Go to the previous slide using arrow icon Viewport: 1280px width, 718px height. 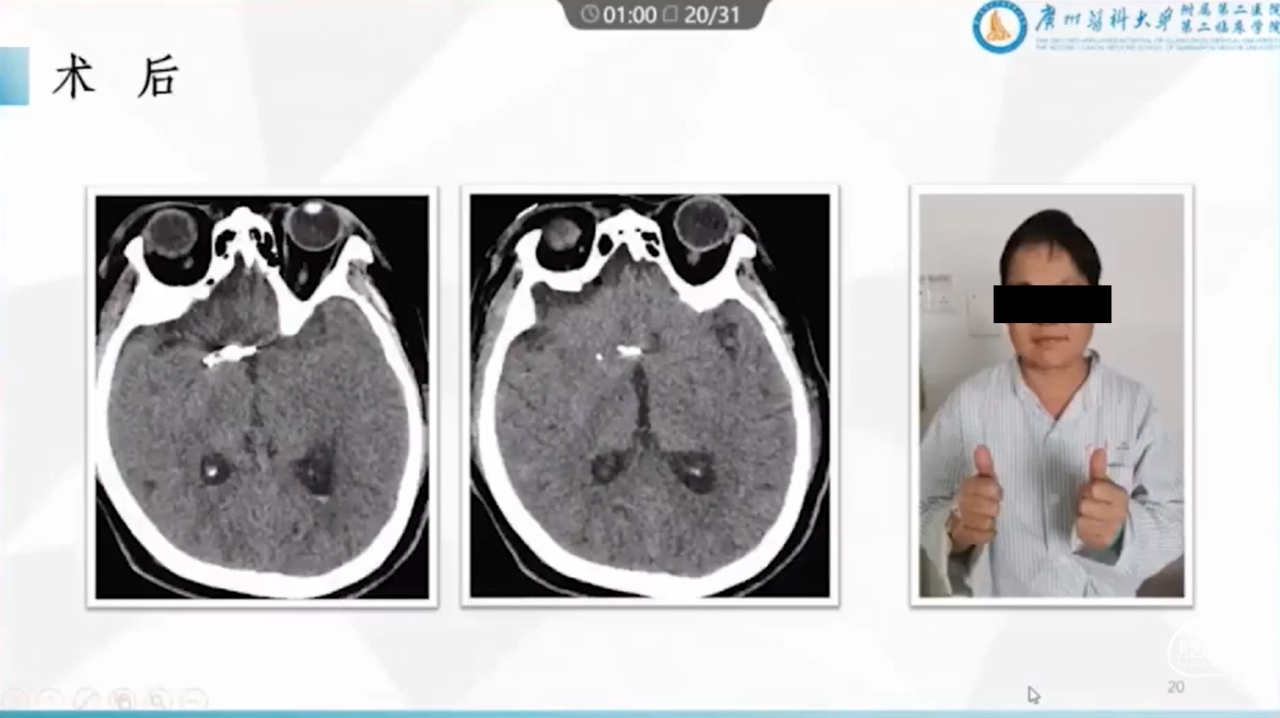(13, 699)
